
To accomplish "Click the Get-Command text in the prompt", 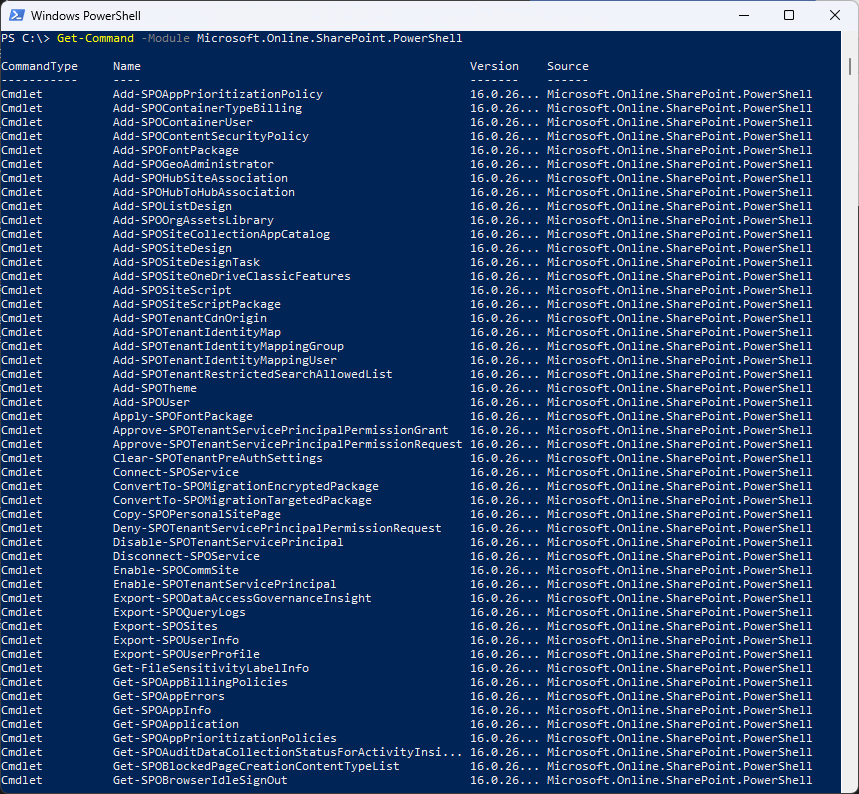I will tap(95, 38).
